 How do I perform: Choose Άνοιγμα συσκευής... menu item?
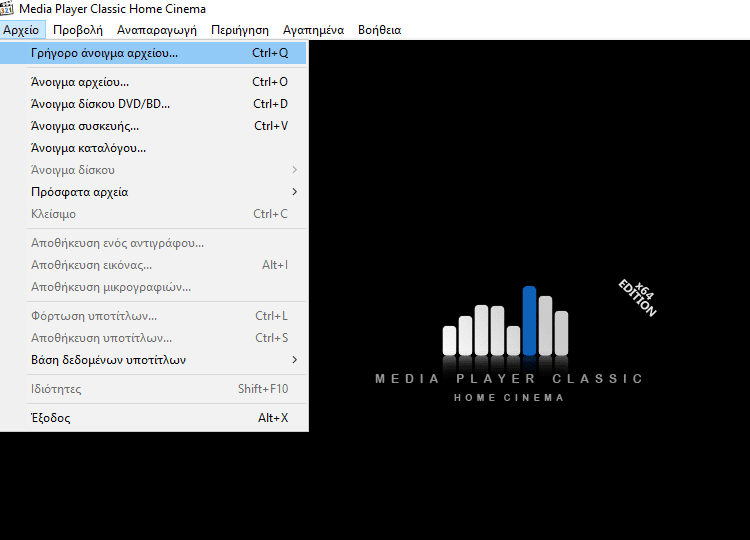click(x=153, y=126)
